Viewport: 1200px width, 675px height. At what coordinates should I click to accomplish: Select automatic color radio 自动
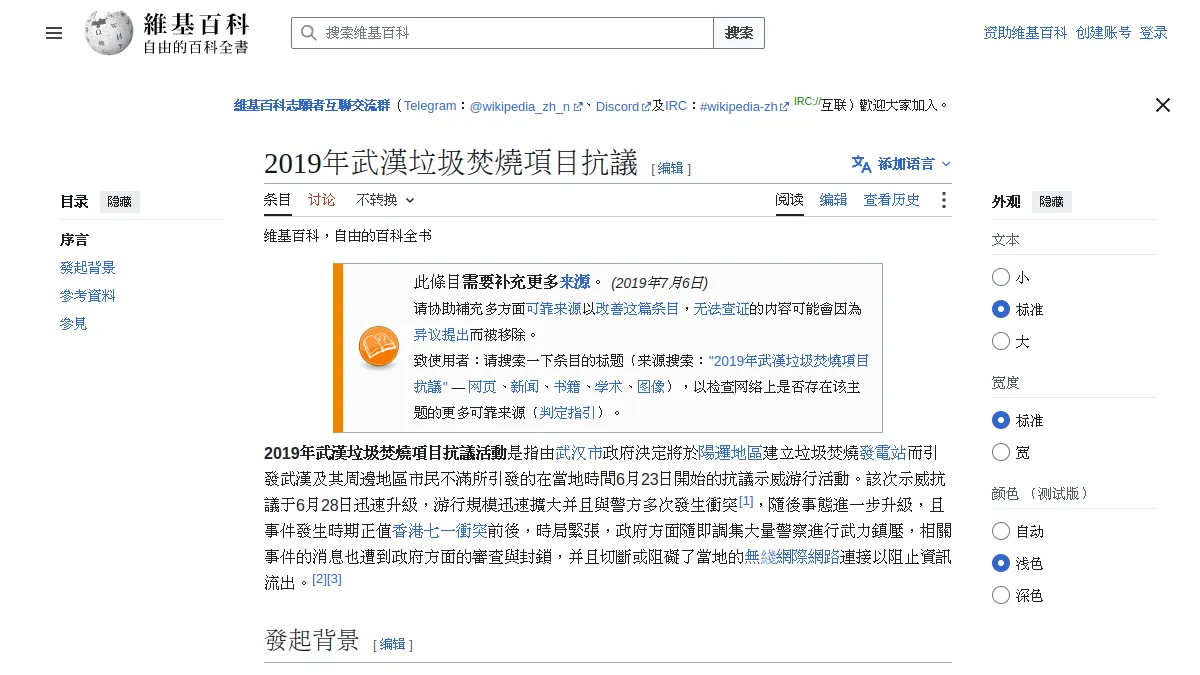(1001, 531)
